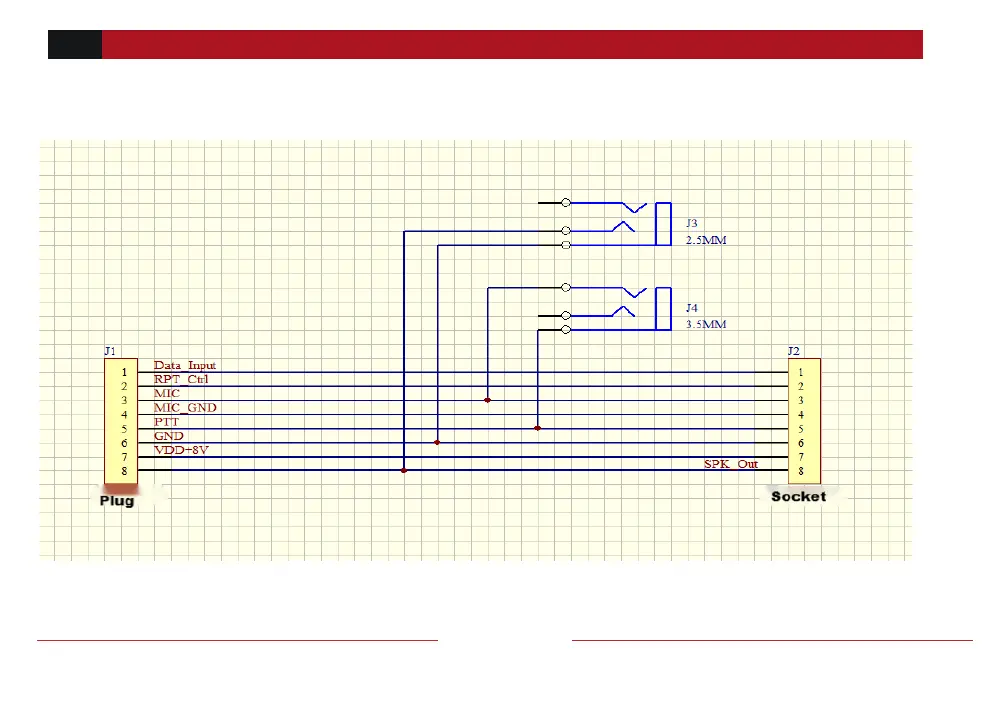This screenshot has height=720, width=1008.
Task: Click pin 1 of J2 socket
Action: (x=800, y=372)
